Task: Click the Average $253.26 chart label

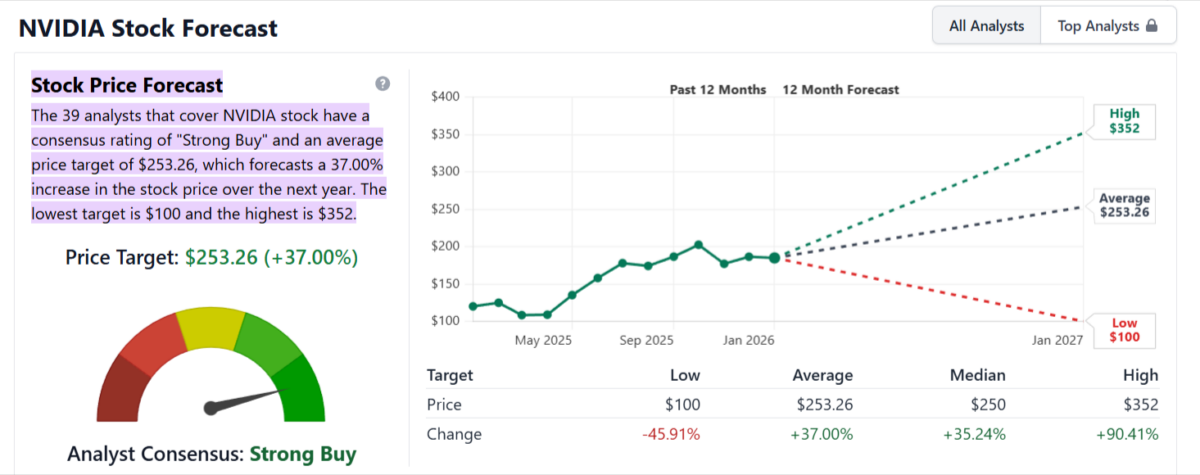Action: (1124, 205)
